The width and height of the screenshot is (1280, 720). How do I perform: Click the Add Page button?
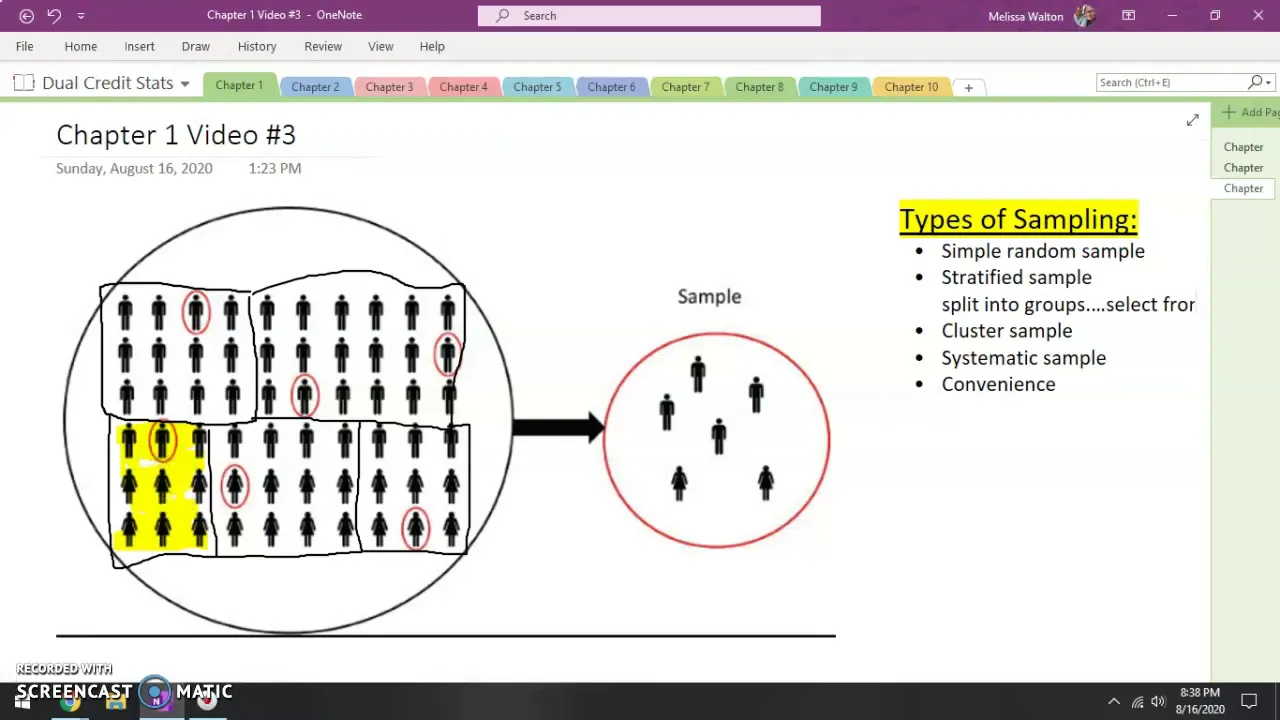[x=1250, y=113]
